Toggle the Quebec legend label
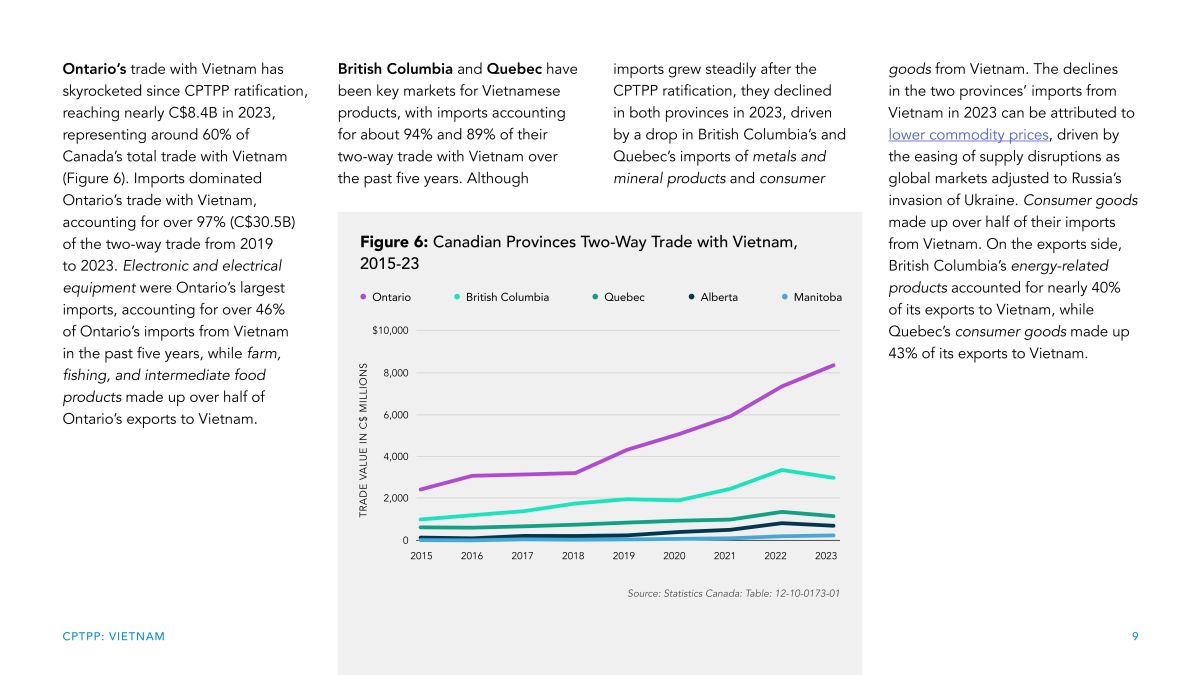Screen dimensions: 1200x675 pos(624,297)
